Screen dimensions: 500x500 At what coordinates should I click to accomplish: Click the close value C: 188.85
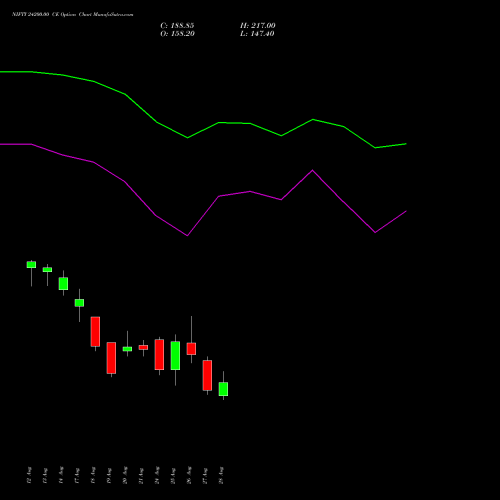177,26
